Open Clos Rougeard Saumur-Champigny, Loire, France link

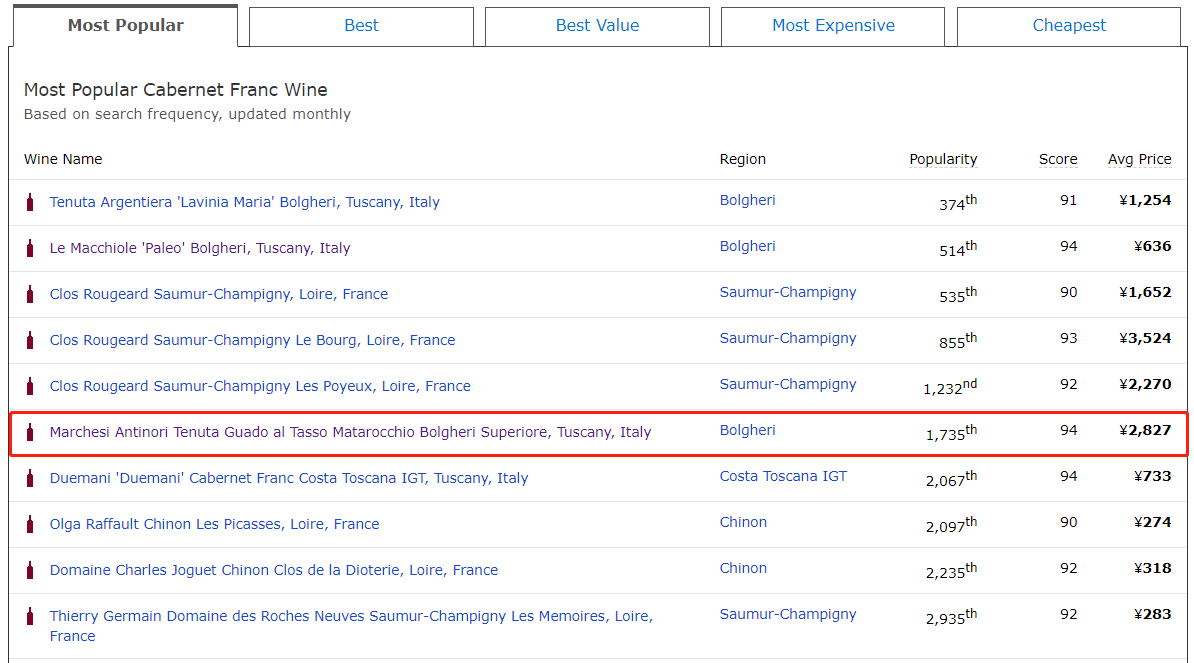[x=219, y=294]
